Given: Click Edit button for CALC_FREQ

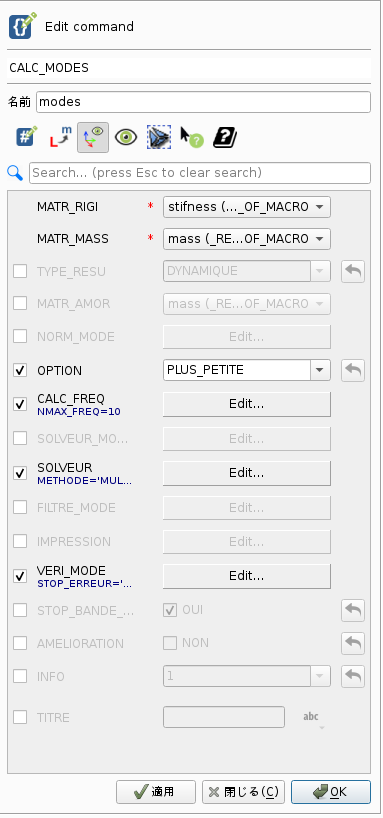Looking at the screenshot, I should click(247, 404).
